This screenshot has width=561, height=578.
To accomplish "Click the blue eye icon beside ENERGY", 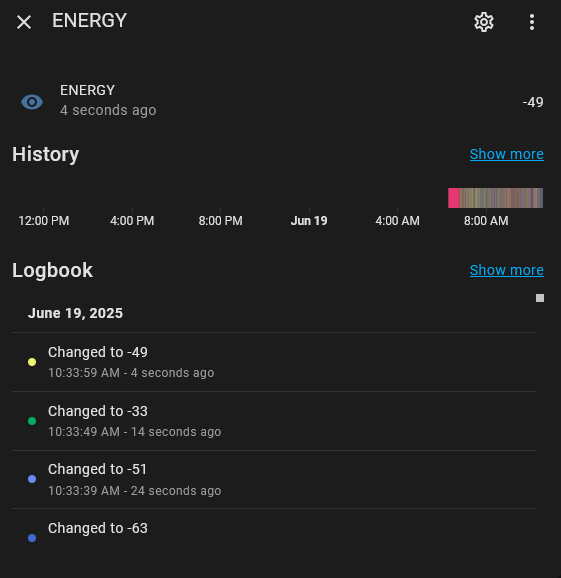I will click(x=32, y=102).
